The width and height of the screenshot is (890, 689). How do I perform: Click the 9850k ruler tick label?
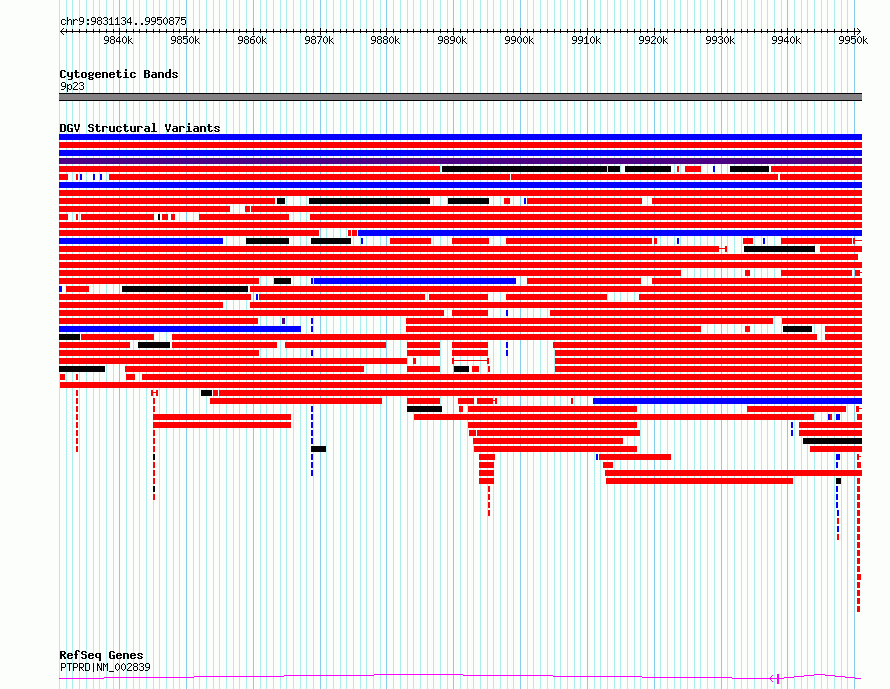(185, 40)
